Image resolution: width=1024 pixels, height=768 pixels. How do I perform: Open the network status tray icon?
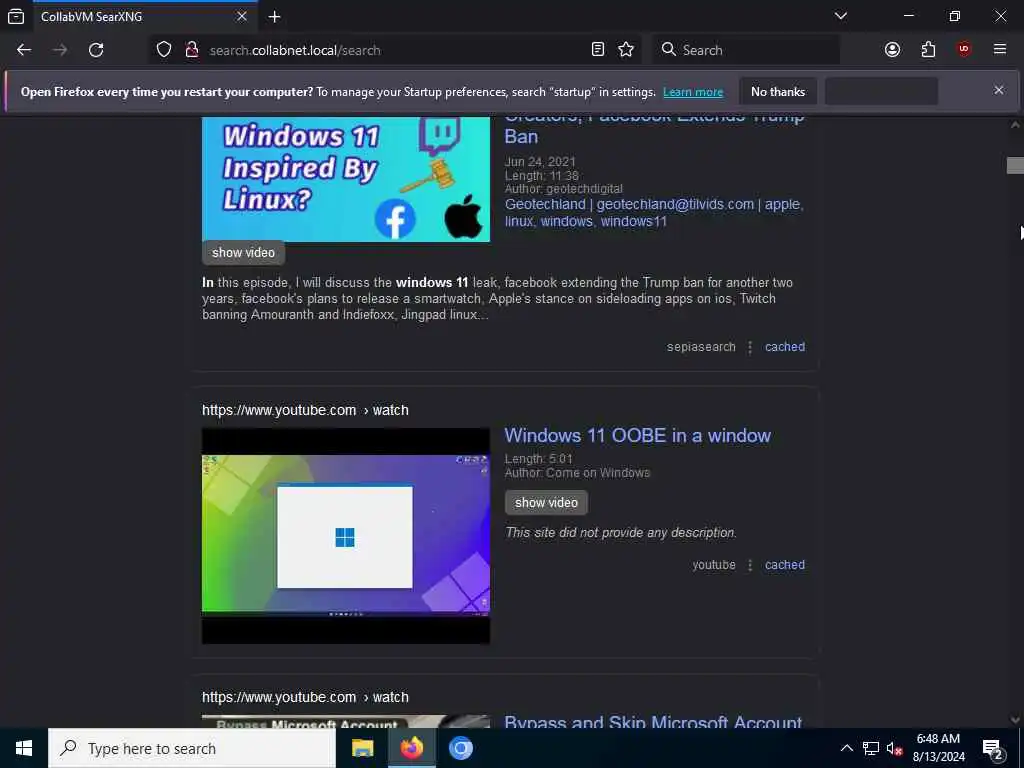point(871,748)
